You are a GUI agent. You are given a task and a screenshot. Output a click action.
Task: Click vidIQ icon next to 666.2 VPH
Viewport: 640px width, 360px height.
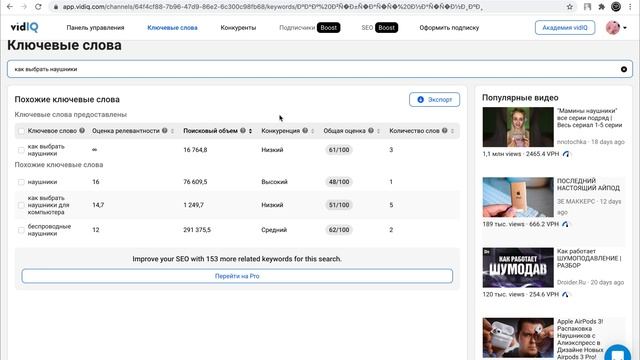click(x=565, y=224)
